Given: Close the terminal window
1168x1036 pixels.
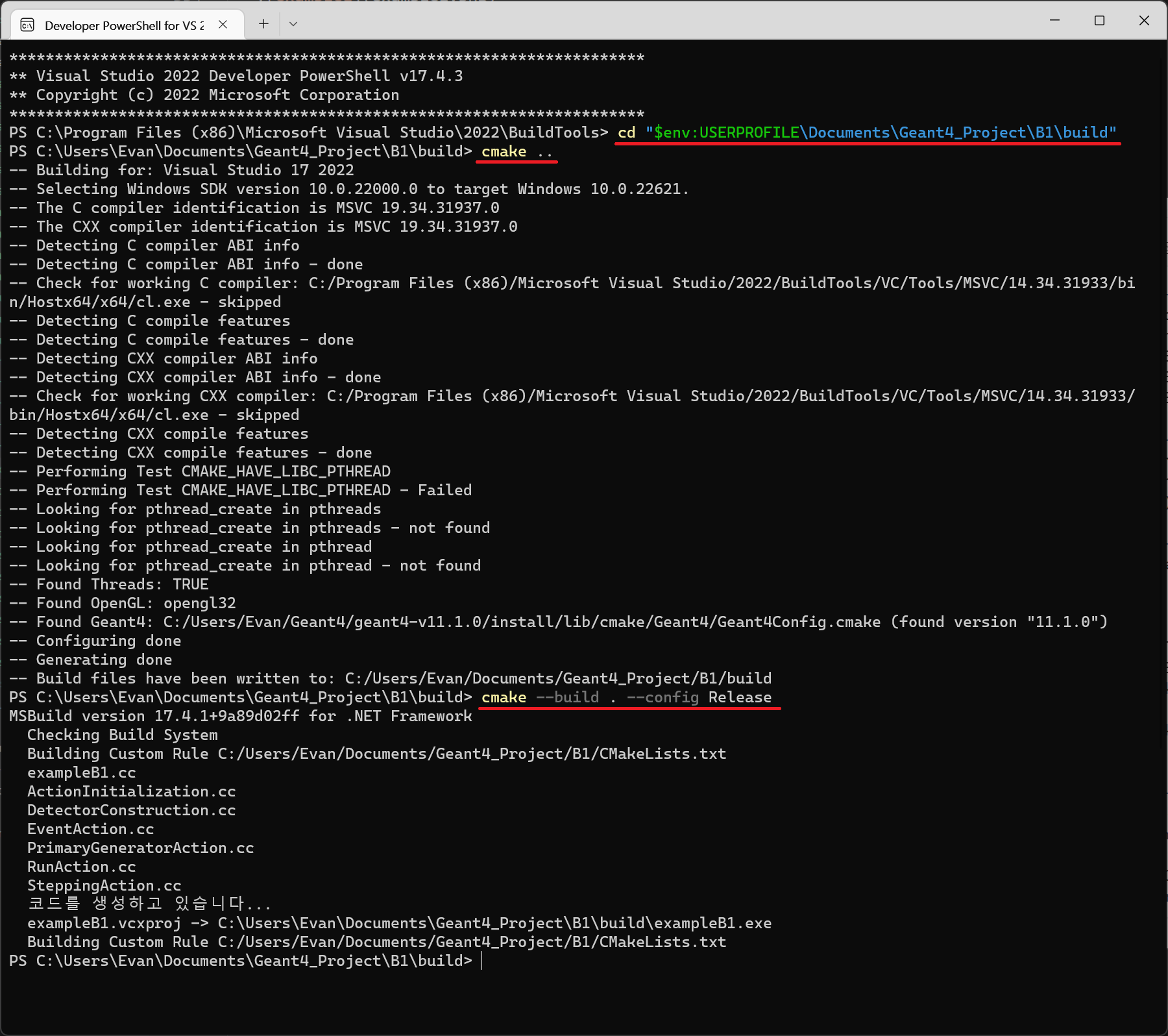Looking at the screenshot, I should pyautogui.click(x=1144, y=21).
